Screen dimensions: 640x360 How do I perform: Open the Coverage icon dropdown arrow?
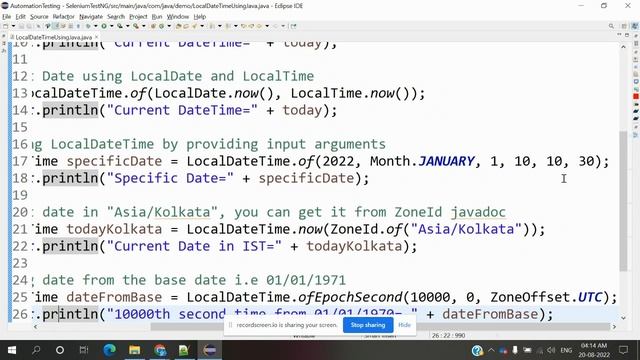tap(127, 26)
